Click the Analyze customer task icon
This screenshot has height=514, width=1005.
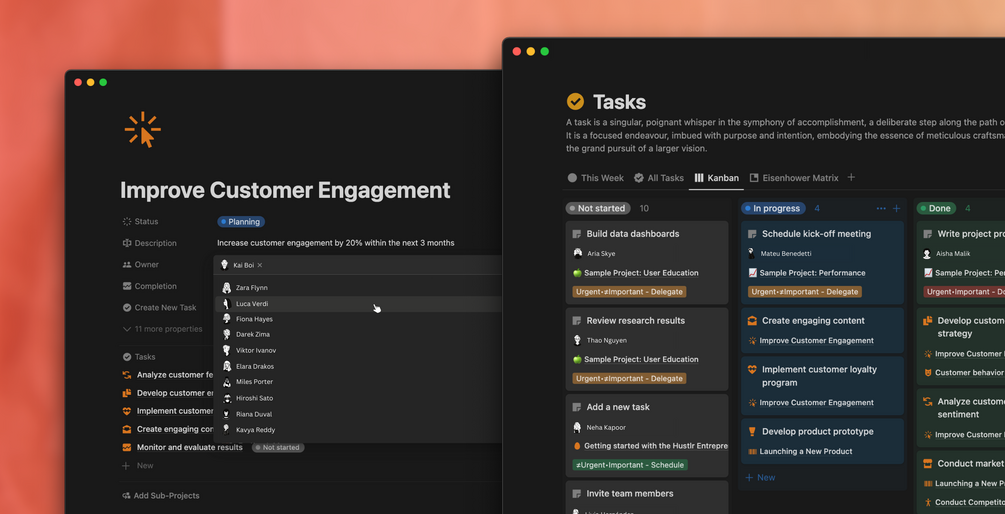click(x=127, y=375)
